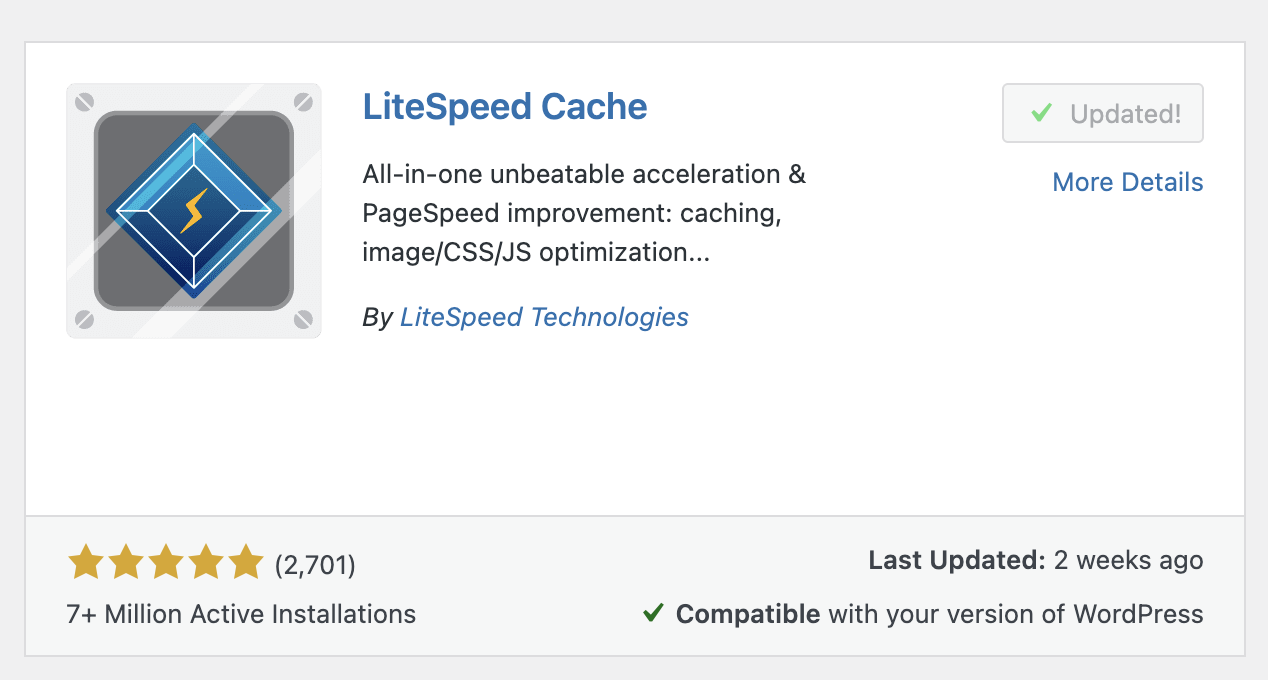Click the green checkmark inside Updated button
The image size is (1268, 680).
[1043, 112]
